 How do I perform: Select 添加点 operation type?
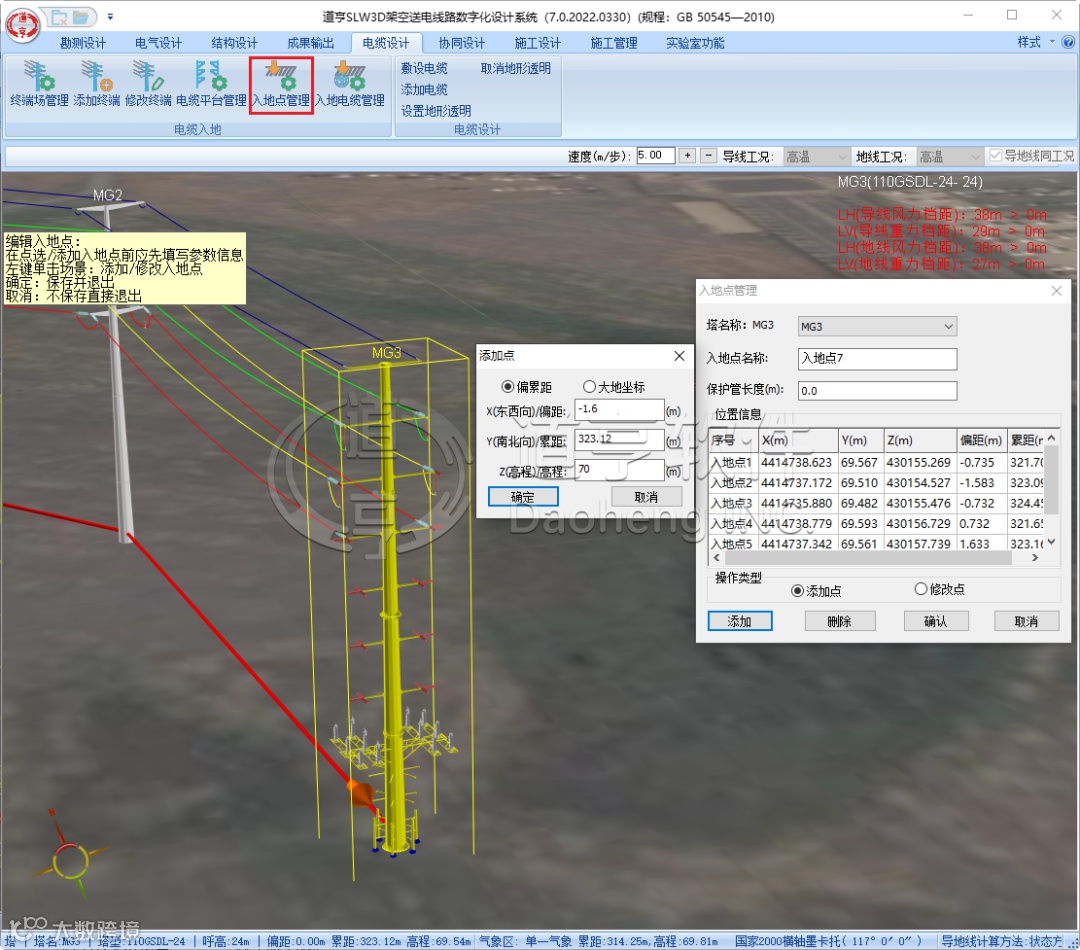pos(797,591)
